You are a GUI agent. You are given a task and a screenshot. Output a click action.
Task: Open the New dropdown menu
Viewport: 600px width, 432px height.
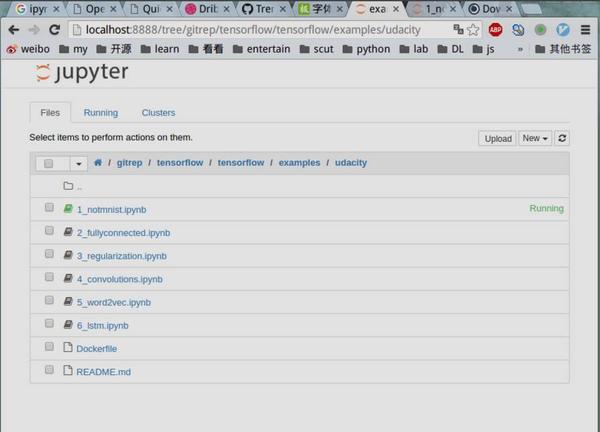(x=535, y=138)
